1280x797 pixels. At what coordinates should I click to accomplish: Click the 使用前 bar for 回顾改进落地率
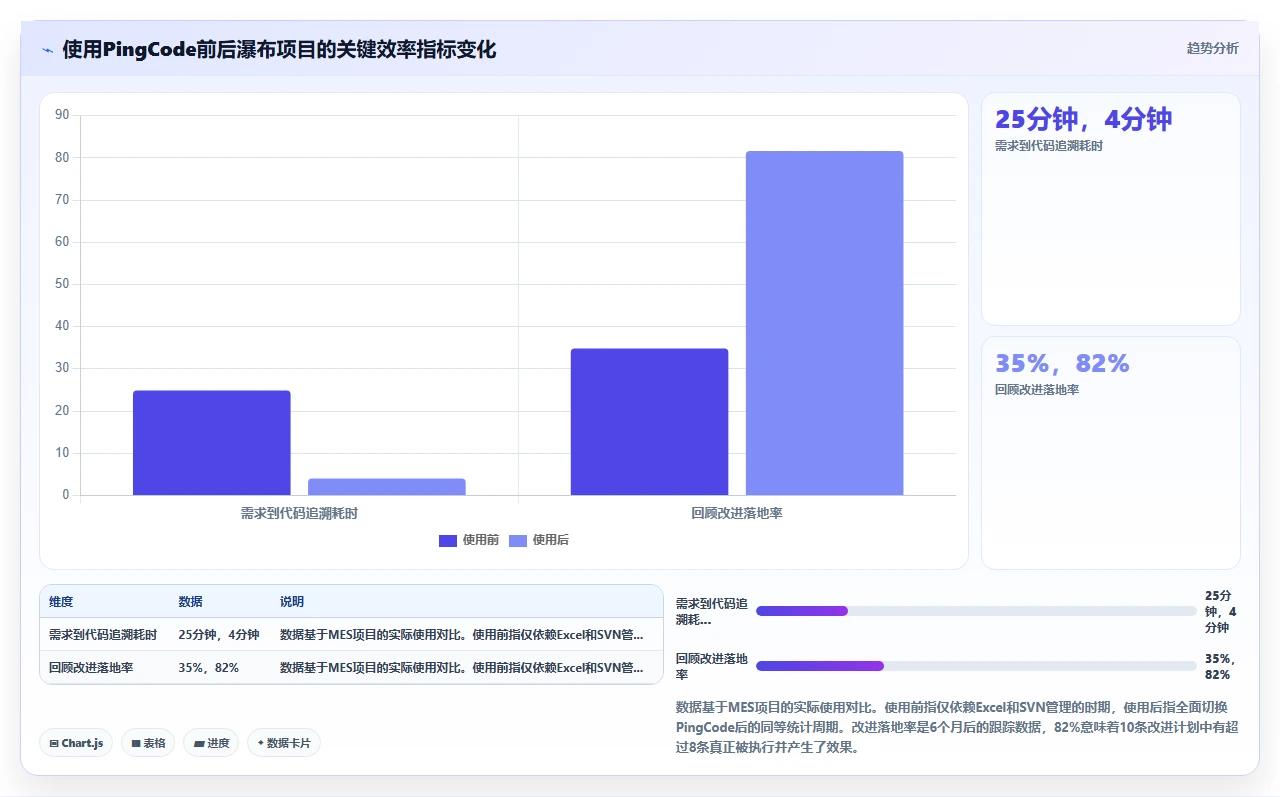point(649,422)
